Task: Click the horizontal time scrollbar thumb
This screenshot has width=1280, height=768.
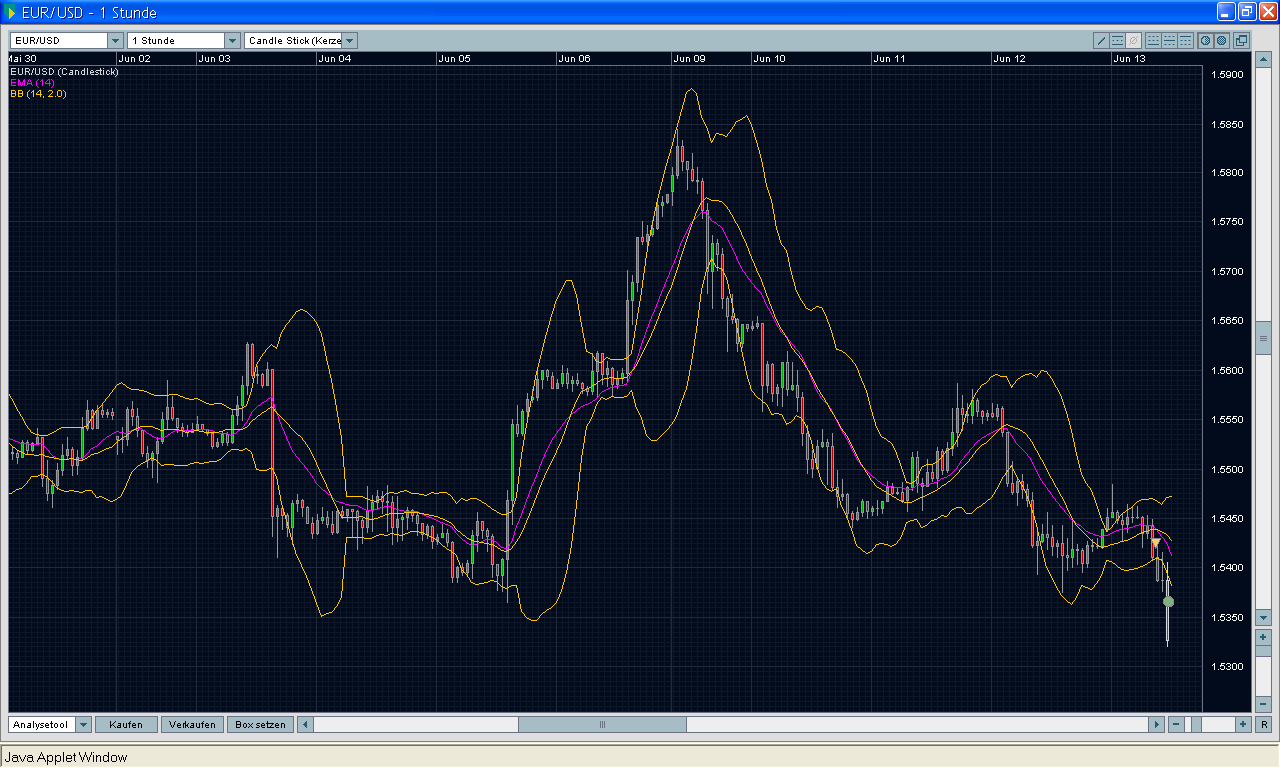Action: 602,724
